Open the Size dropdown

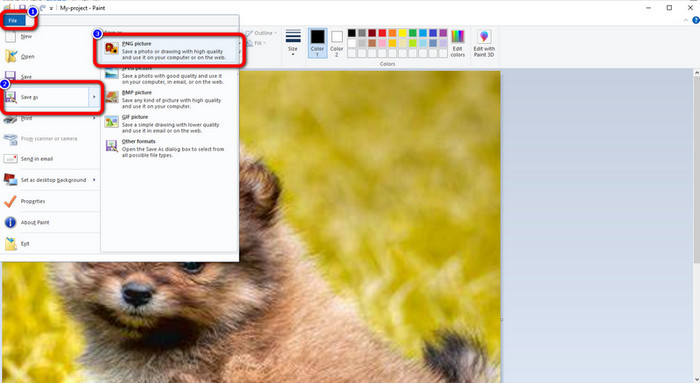point(293,43)
